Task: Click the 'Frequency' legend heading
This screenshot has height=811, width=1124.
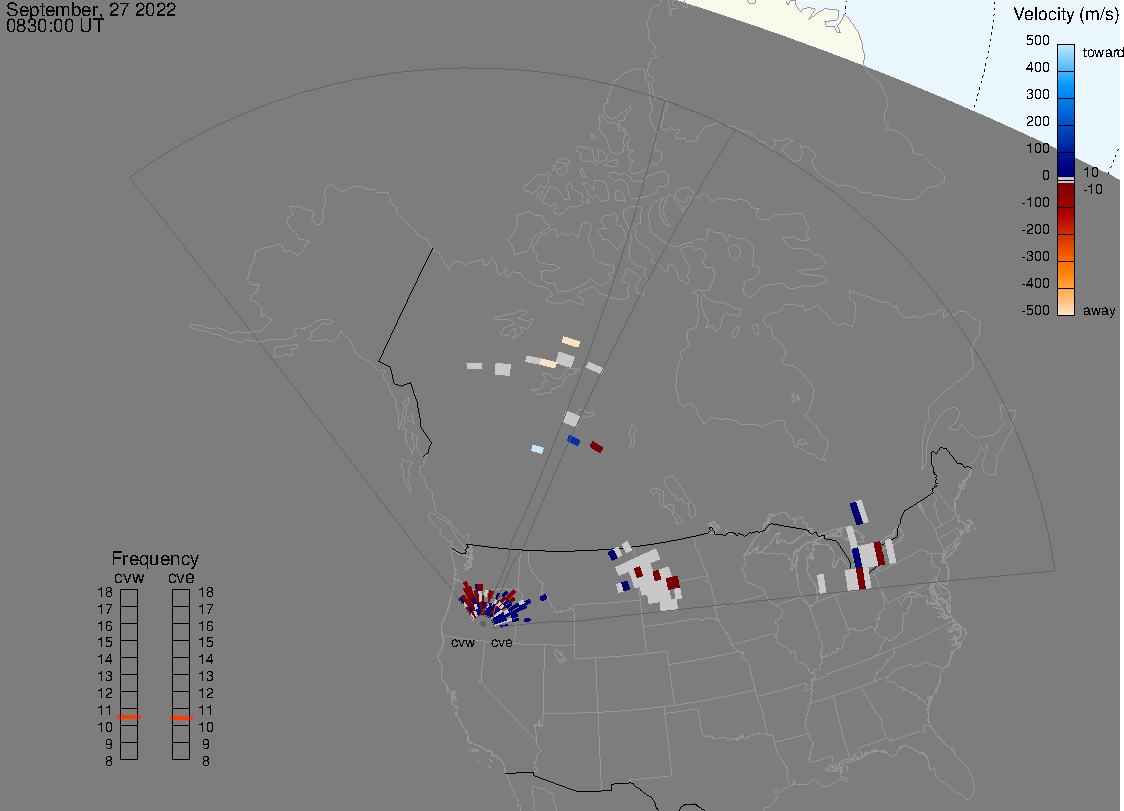Action: [155, 559]
